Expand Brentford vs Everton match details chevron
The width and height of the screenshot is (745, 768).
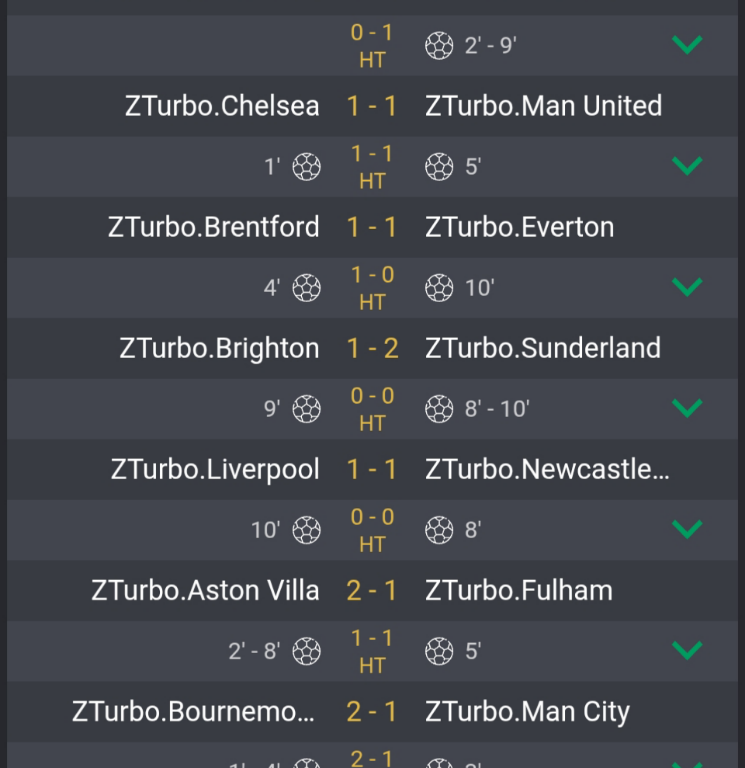[687, 287]
